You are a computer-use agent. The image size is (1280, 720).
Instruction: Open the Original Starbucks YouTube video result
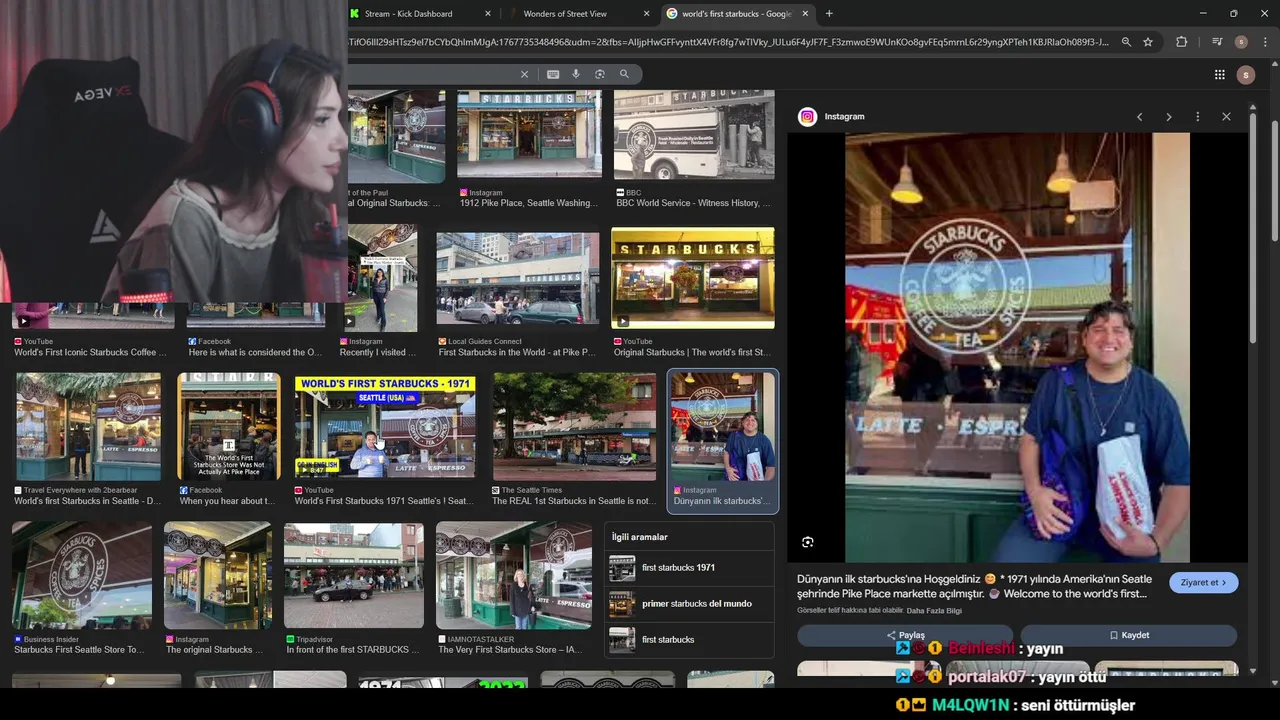[x=692, y=293]
